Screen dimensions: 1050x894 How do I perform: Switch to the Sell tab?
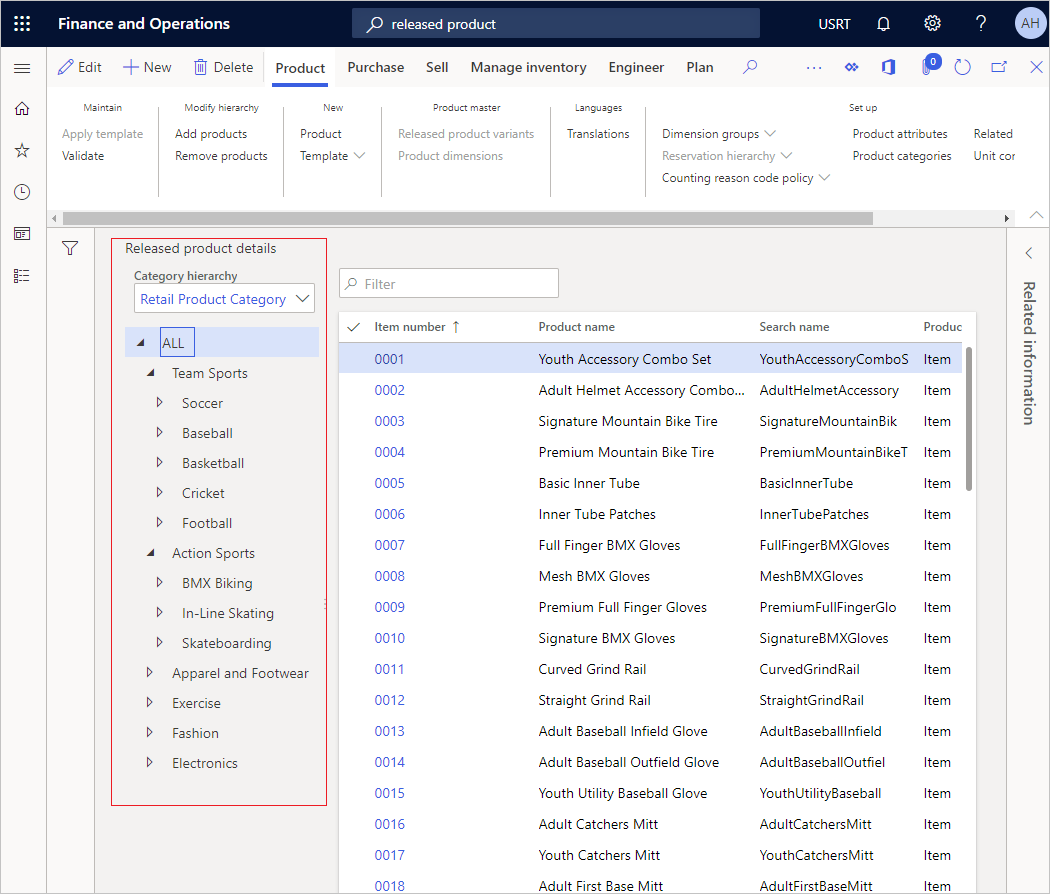click(437, 67)
